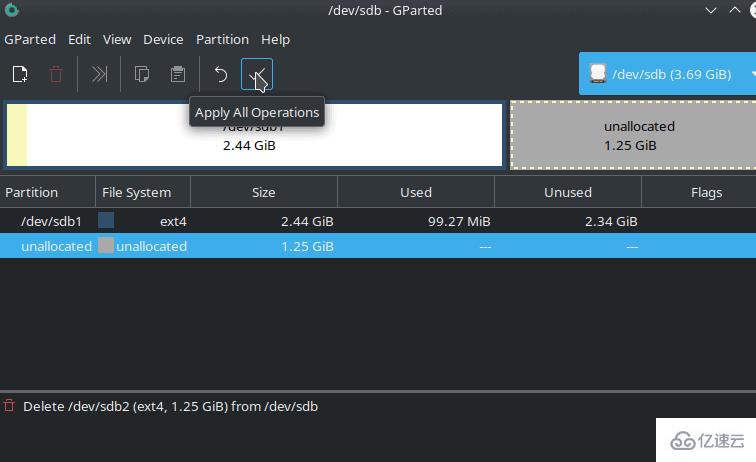Viewport: 756px width, 462px height.
Task: Open the View menu
Action: tap(117, 40)
